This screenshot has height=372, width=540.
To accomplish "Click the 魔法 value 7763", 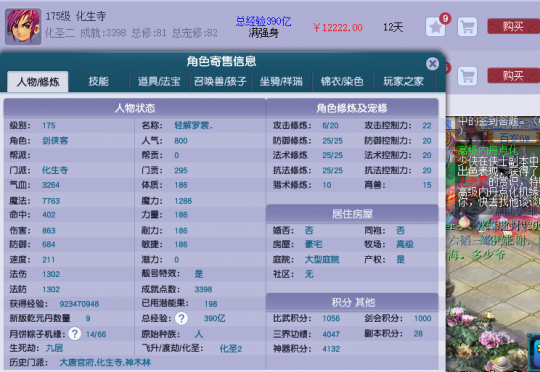I will (51, 201).
